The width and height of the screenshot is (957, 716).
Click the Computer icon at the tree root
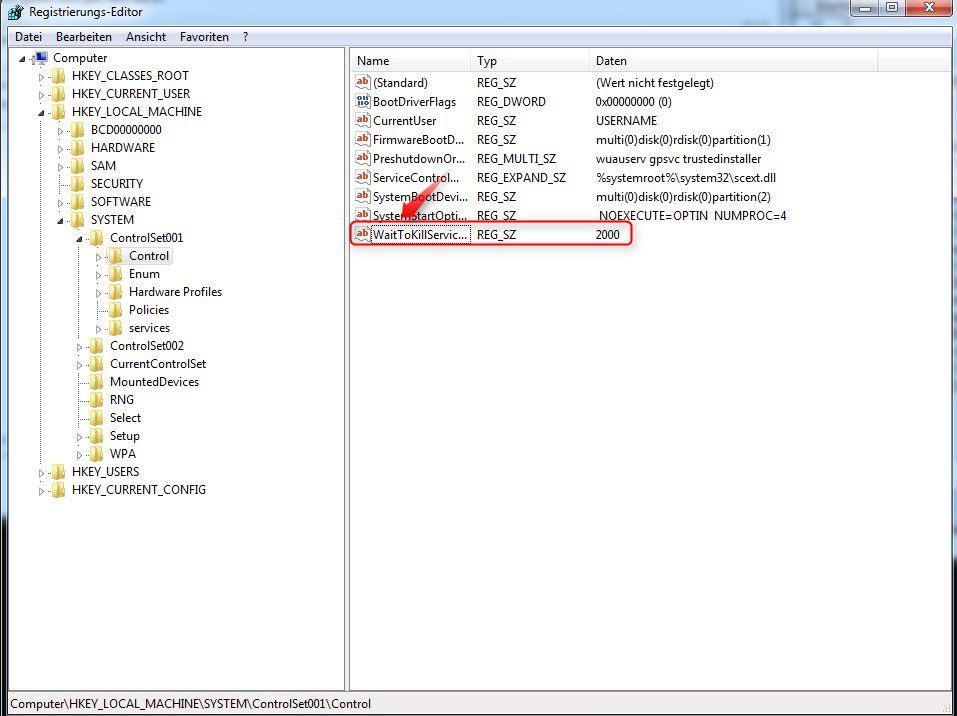[x=41, y=58]
